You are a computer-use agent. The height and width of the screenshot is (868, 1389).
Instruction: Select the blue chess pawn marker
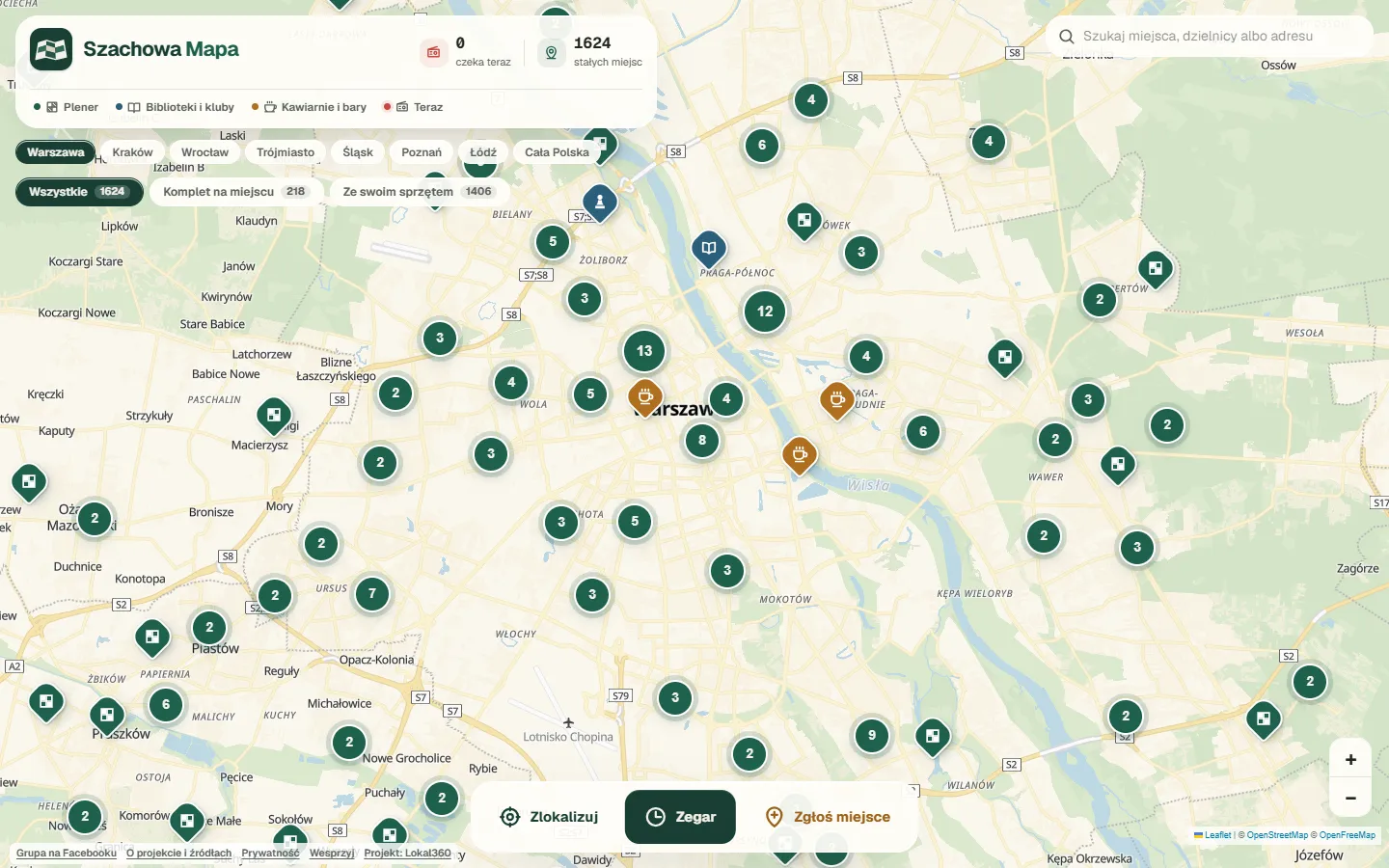[600, 203]
